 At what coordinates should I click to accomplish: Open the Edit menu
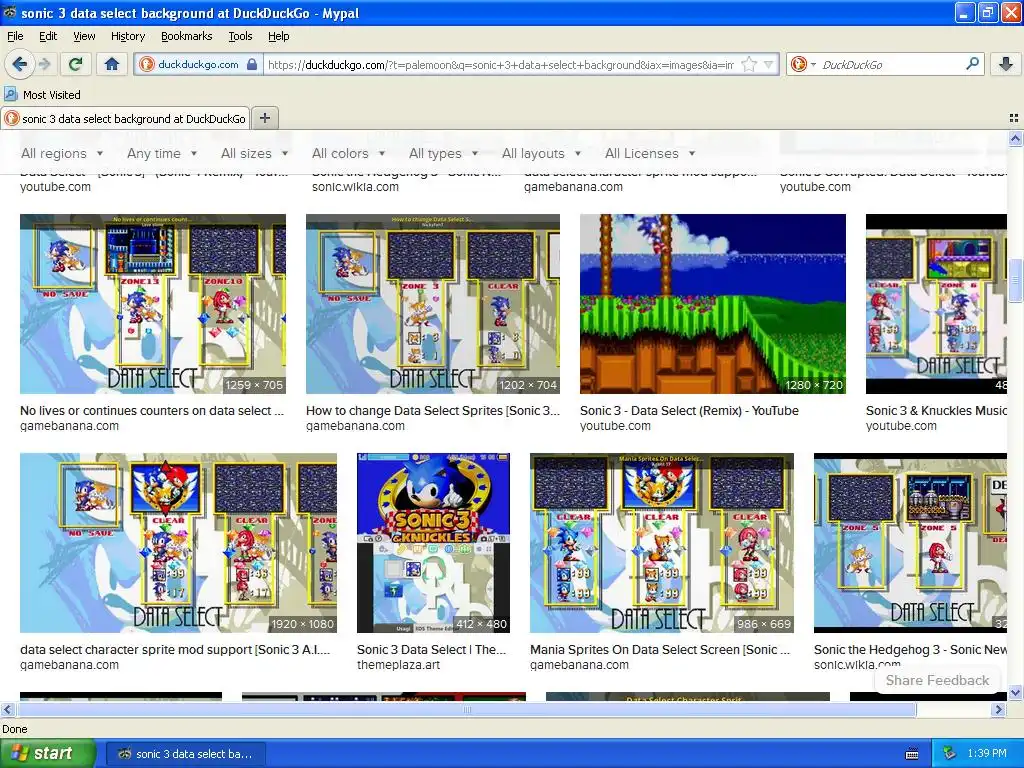coord(48,36)
